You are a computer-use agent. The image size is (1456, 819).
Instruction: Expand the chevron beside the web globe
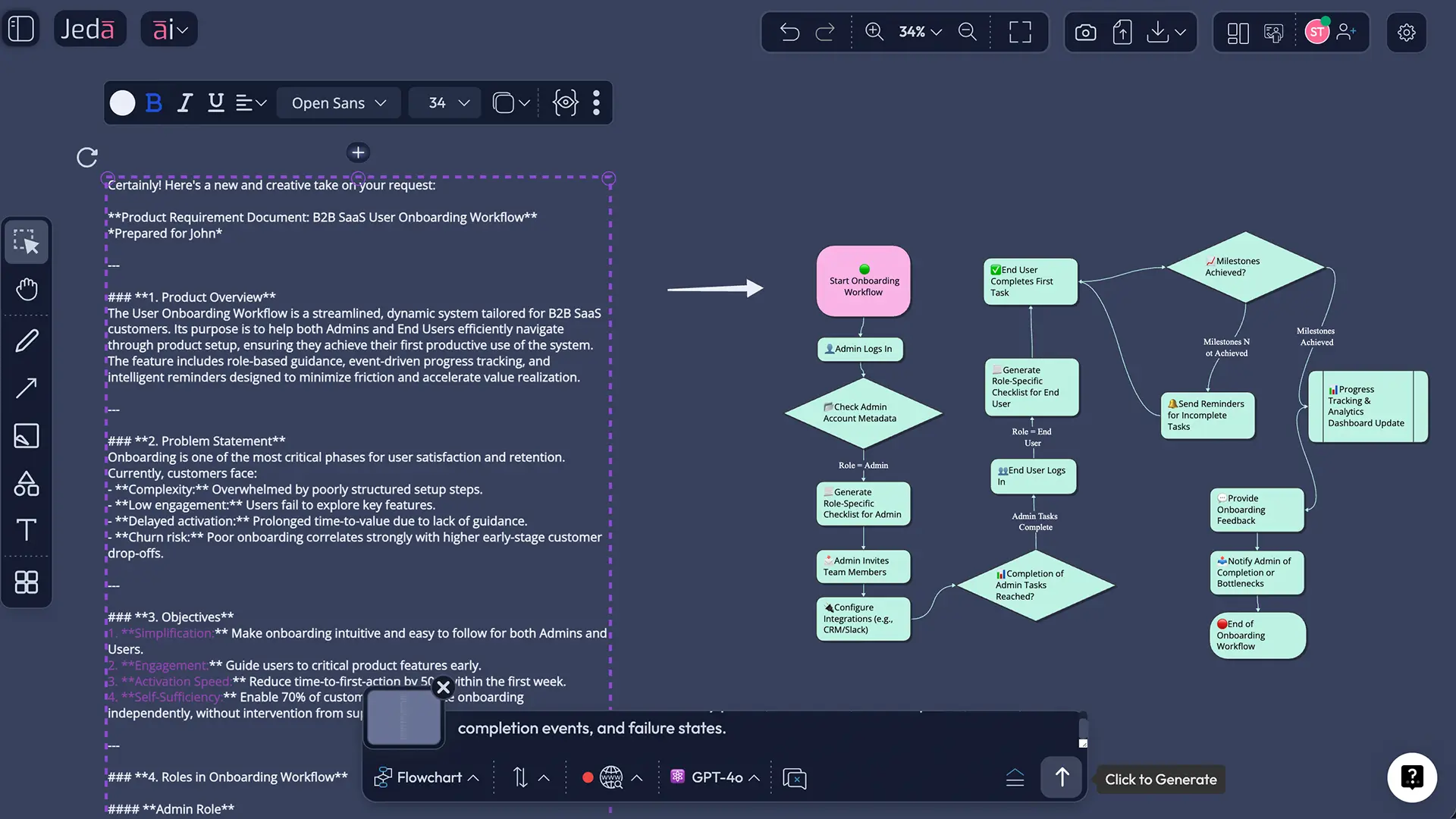(x=637, y=778)
